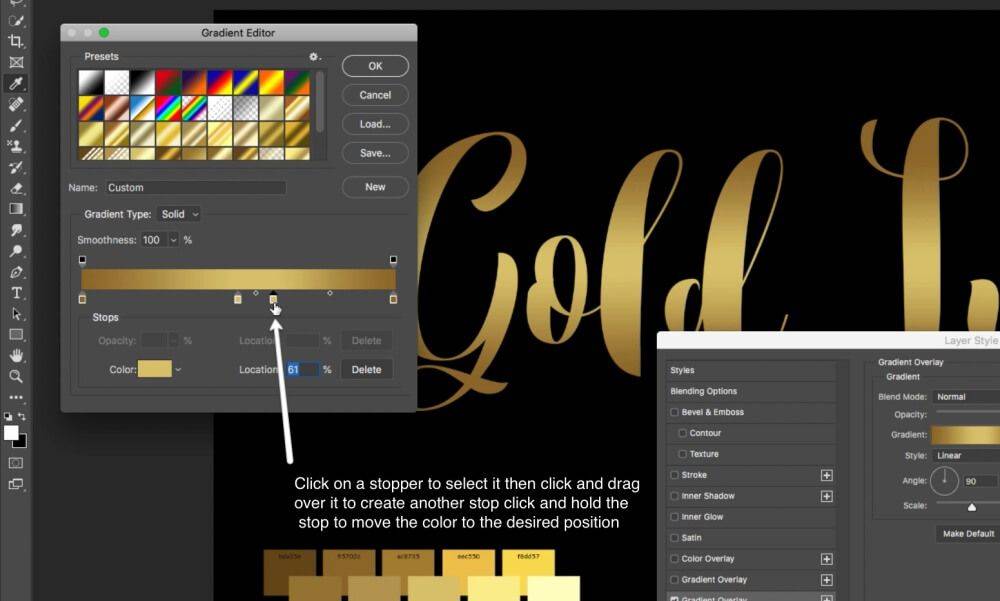The width and height of the screenshot is (1000, 601).
Task: Click OK in Gradient Editor
Action: pos(375,66)
